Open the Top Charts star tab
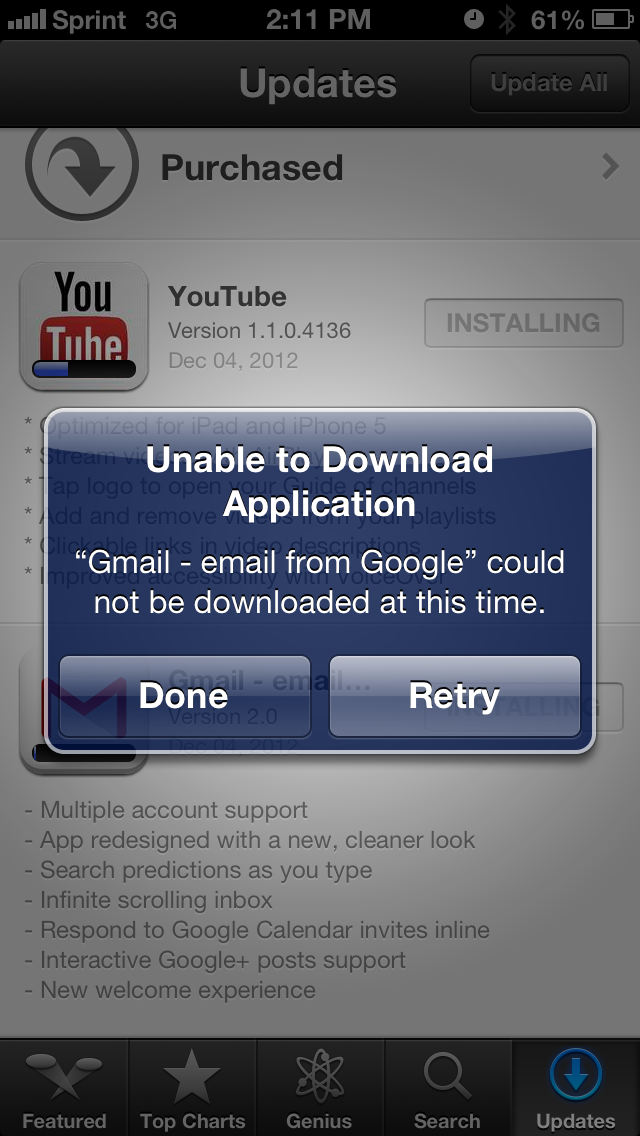 click(x=192, y=1077)
